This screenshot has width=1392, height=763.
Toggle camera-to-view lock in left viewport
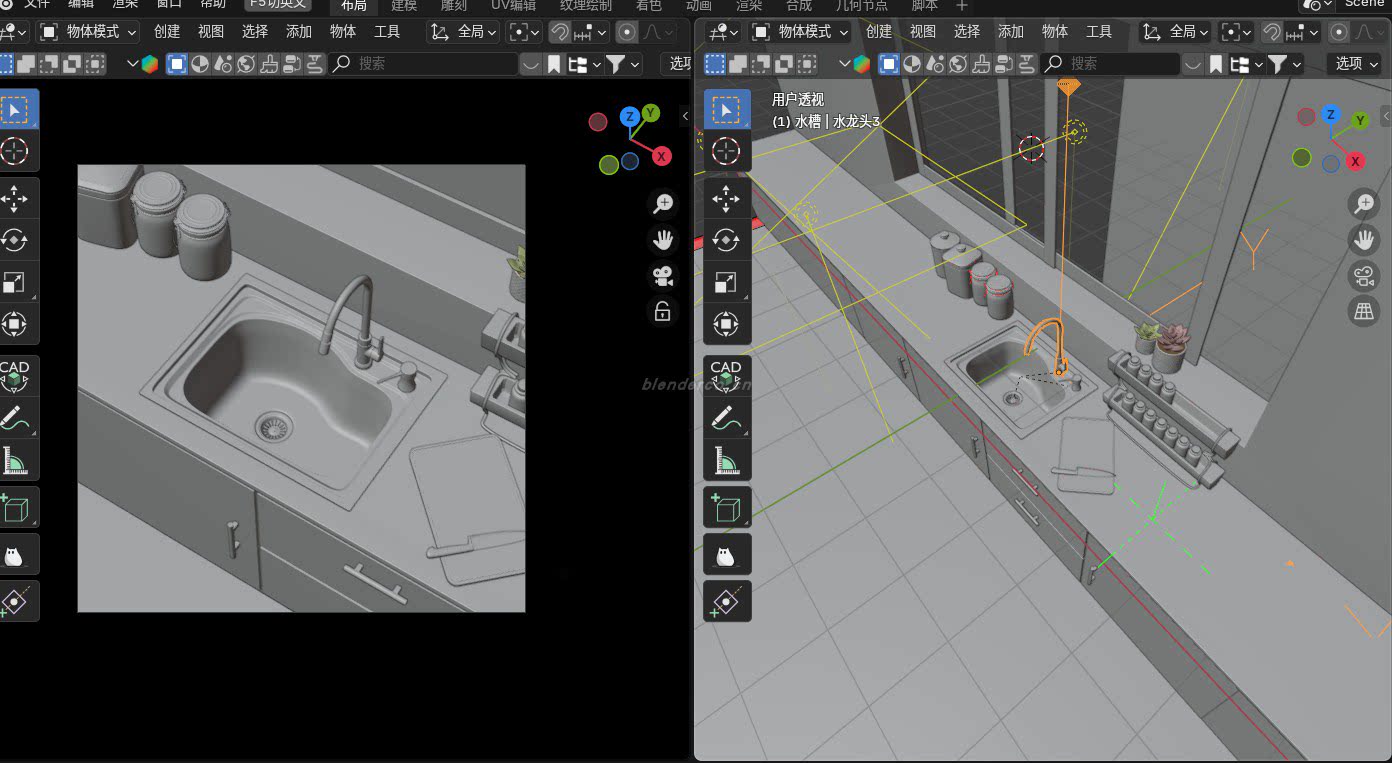click(x=662, y=312)
